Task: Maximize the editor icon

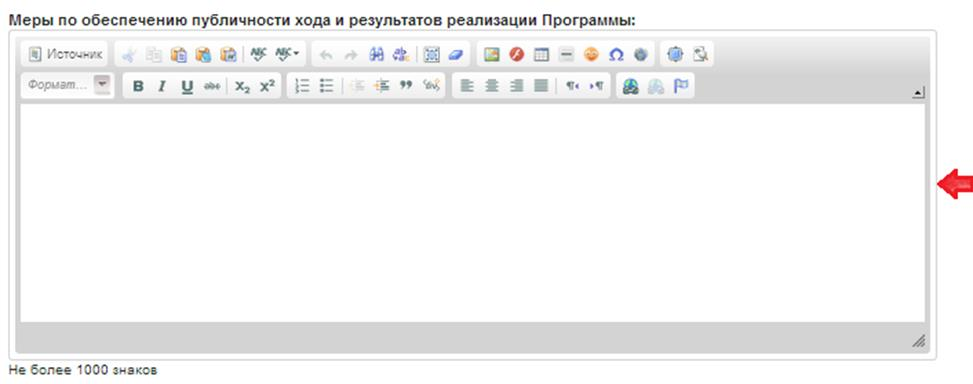Action: tap(675, 55)
